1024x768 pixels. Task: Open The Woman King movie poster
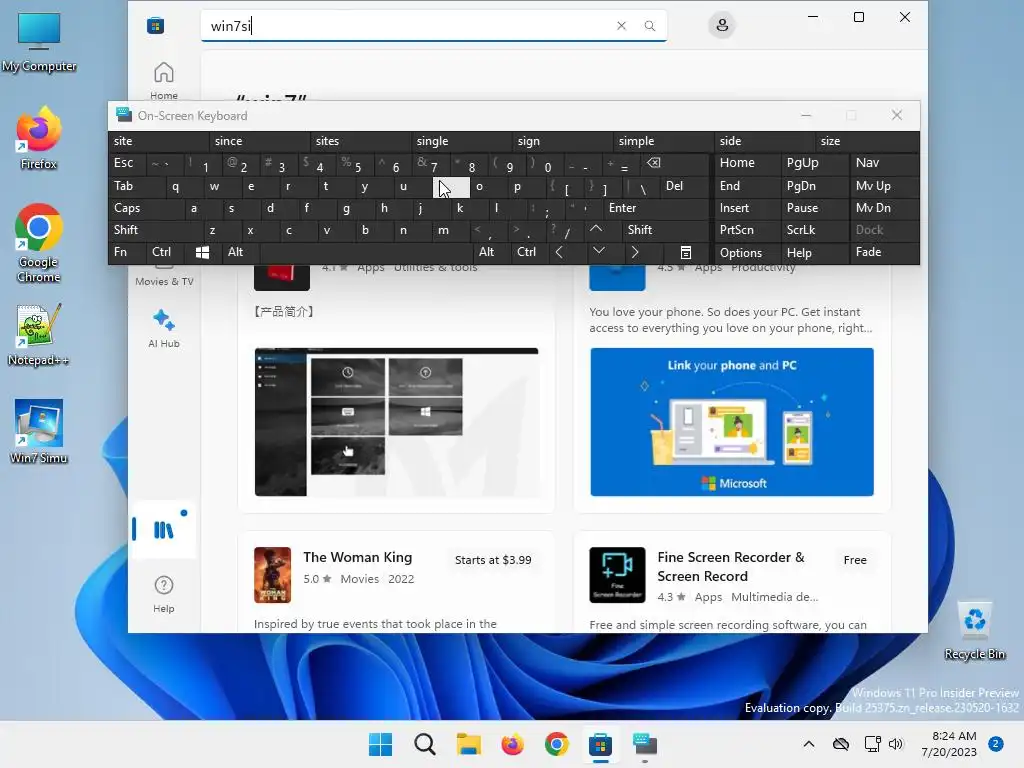pyautogui.click(x=272, y=575)
